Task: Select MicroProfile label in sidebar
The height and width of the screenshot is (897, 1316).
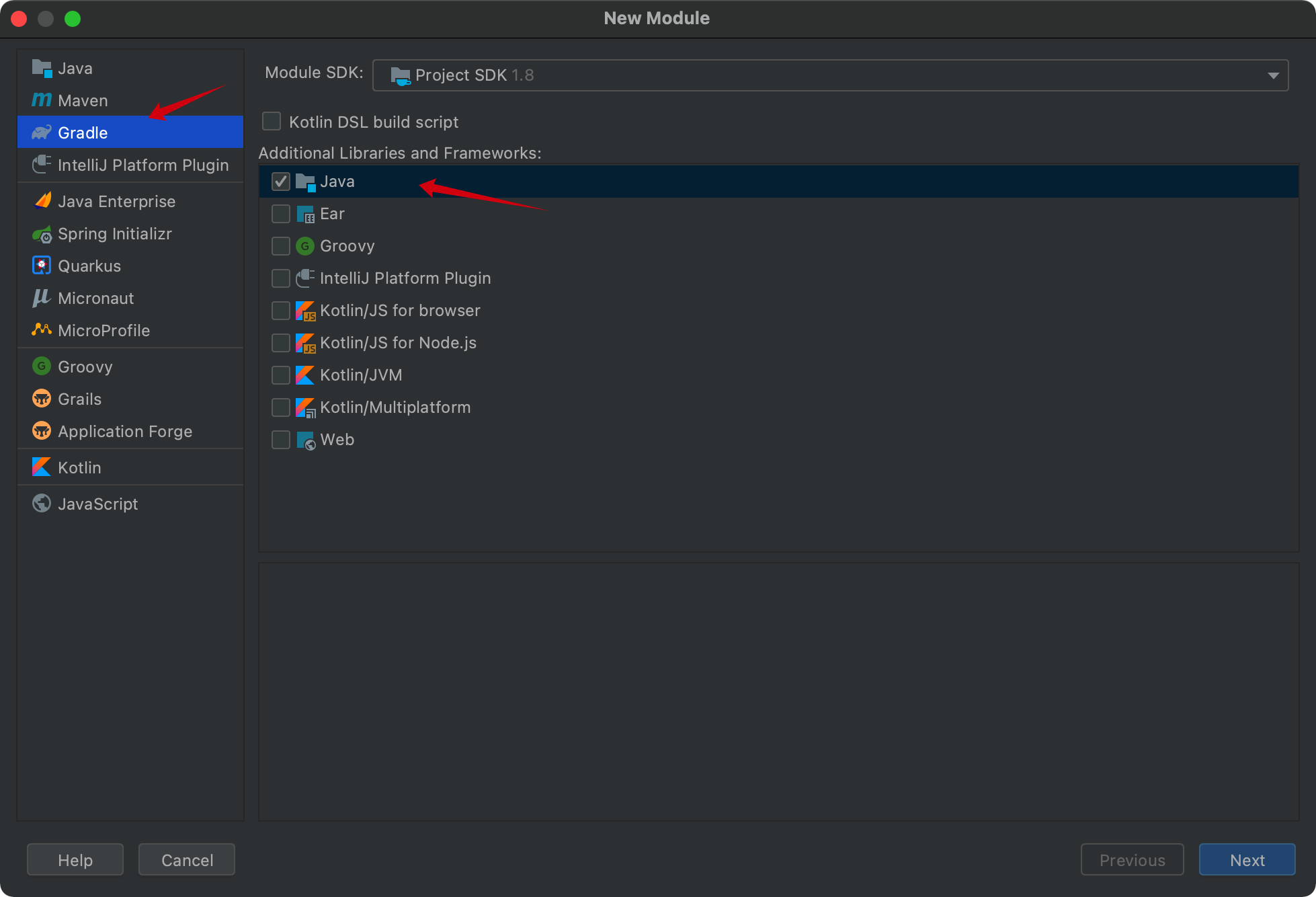Action: [104, 330]
